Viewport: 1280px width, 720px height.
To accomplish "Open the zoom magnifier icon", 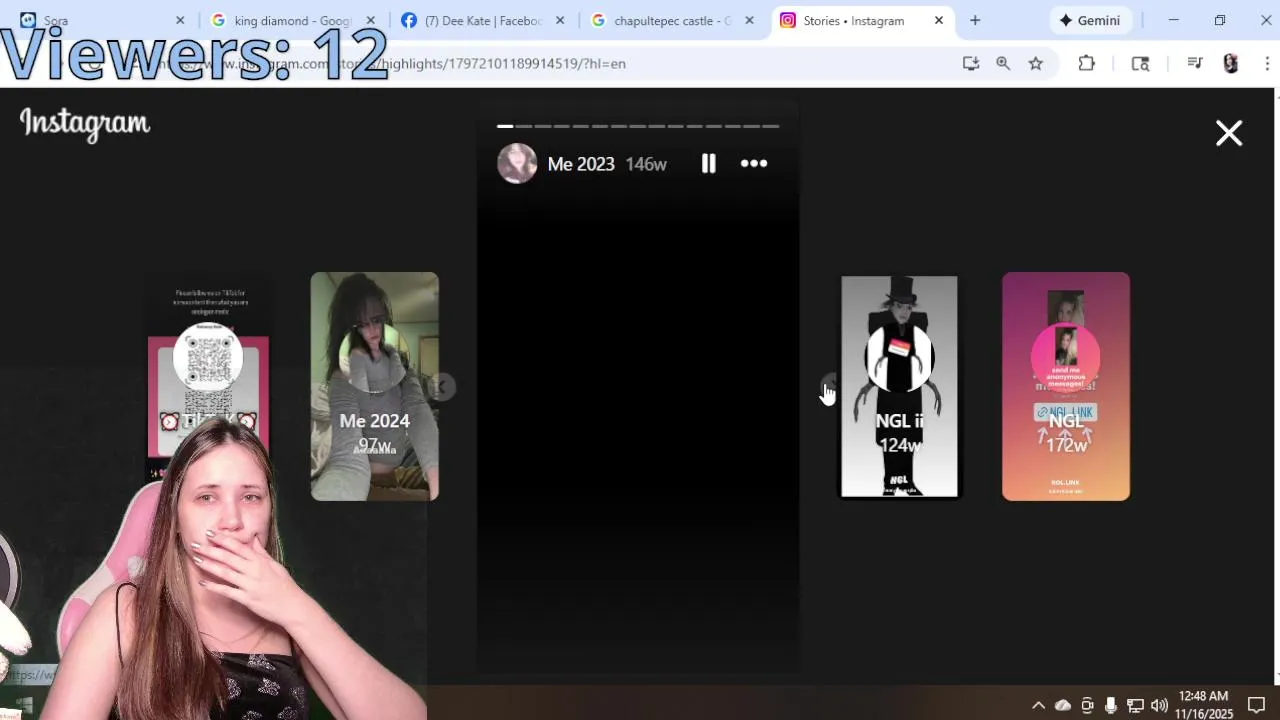I will click(x=1003, y=63).
